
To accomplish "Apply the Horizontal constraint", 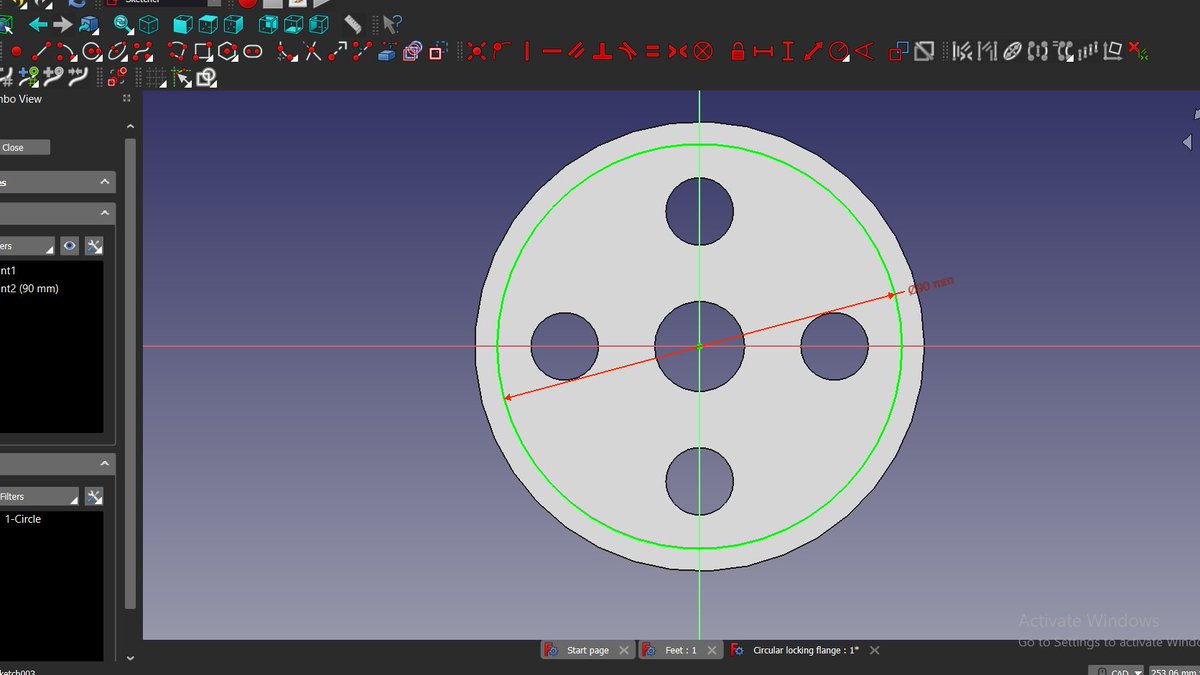I will tap(552, 51).
